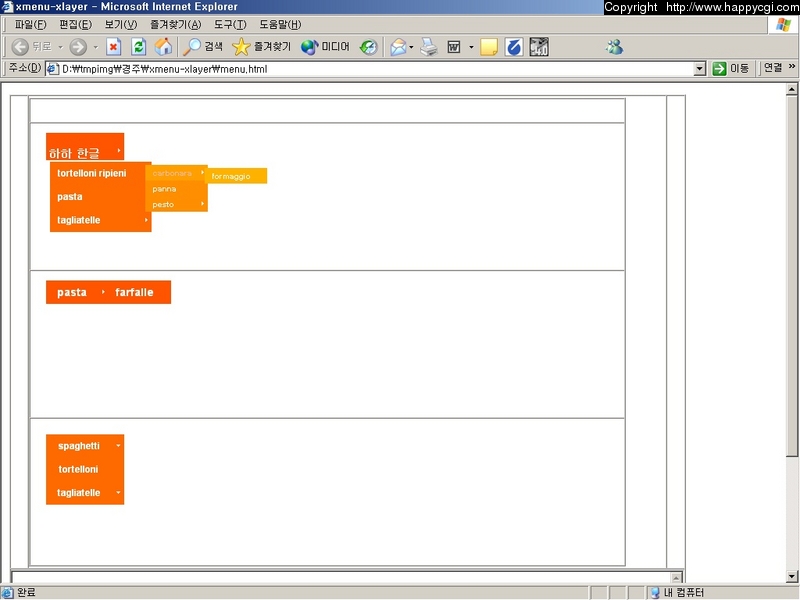Click the Print icon

(x=429, y=47)
